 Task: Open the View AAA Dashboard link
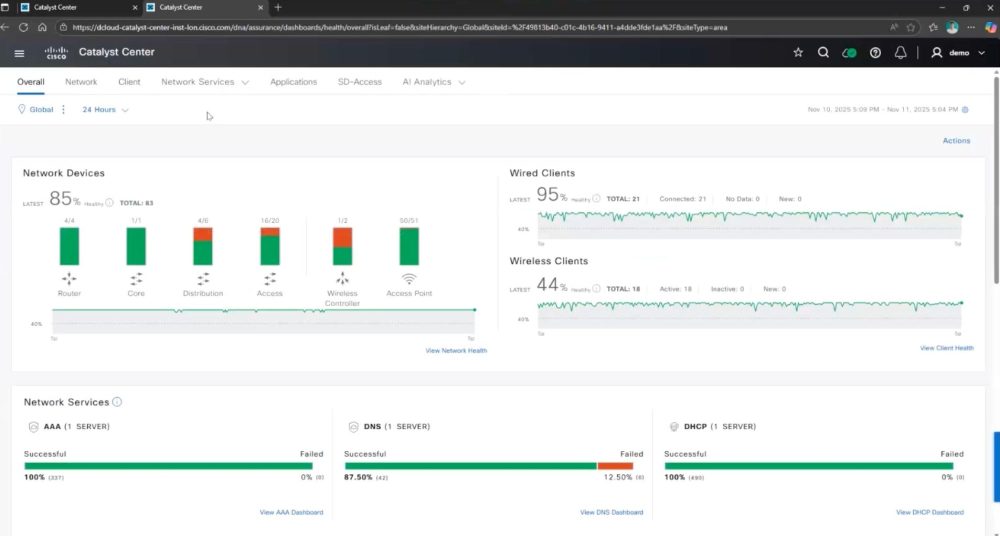click(x=291, y=512)
